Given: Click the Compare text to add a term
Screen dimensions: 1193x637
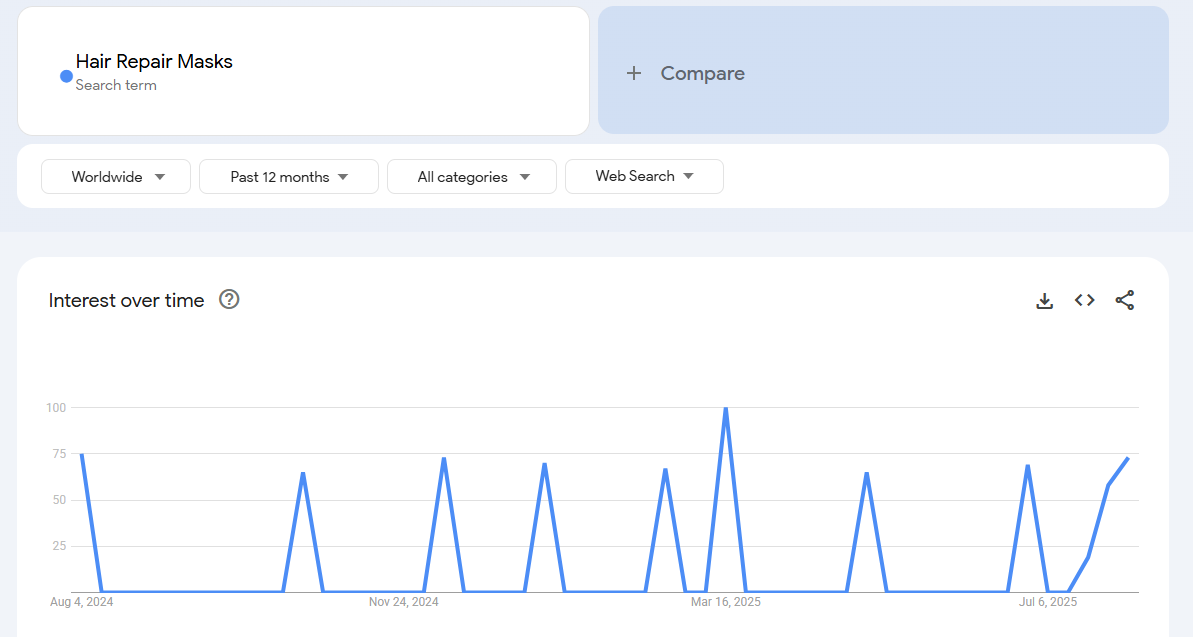Looking at the screenshot, I should [x=702, y=73].
